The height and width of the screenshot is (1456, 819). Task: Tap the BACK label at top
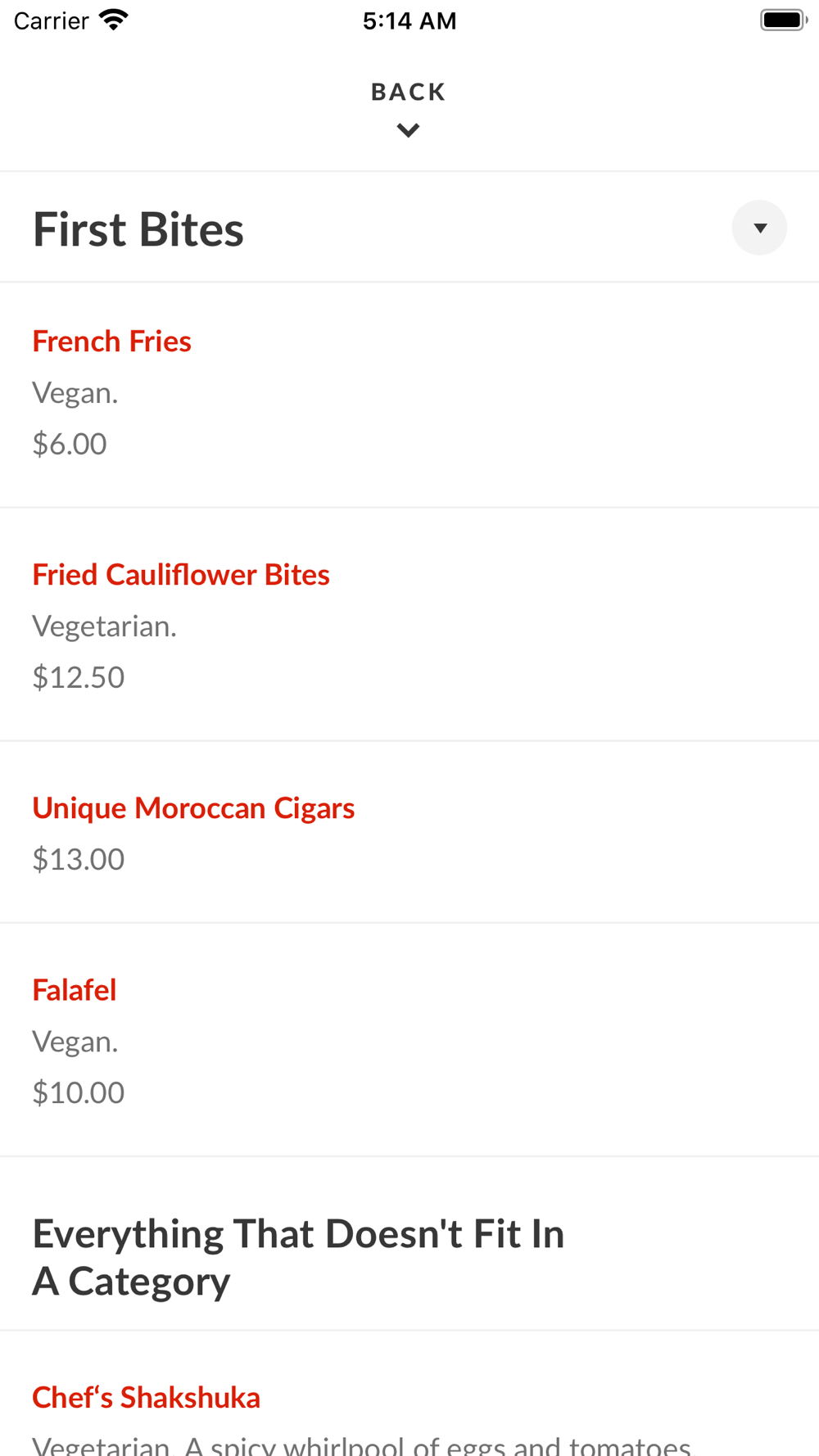tap(408, 92)
